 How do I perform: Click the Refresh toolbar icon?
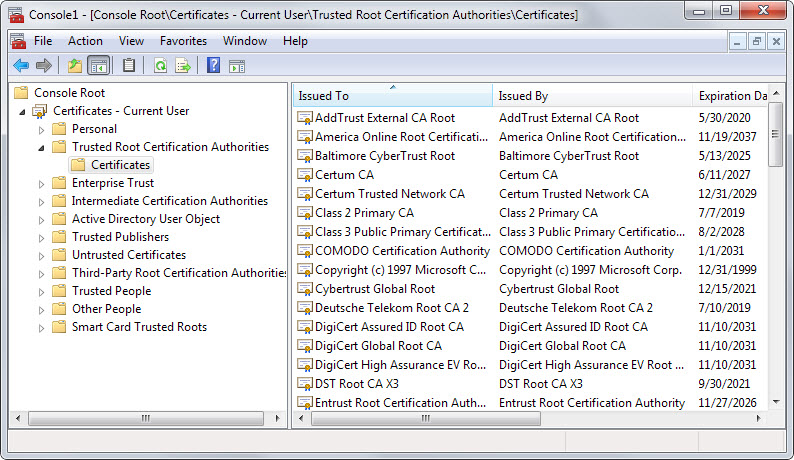tap(160, 65)
